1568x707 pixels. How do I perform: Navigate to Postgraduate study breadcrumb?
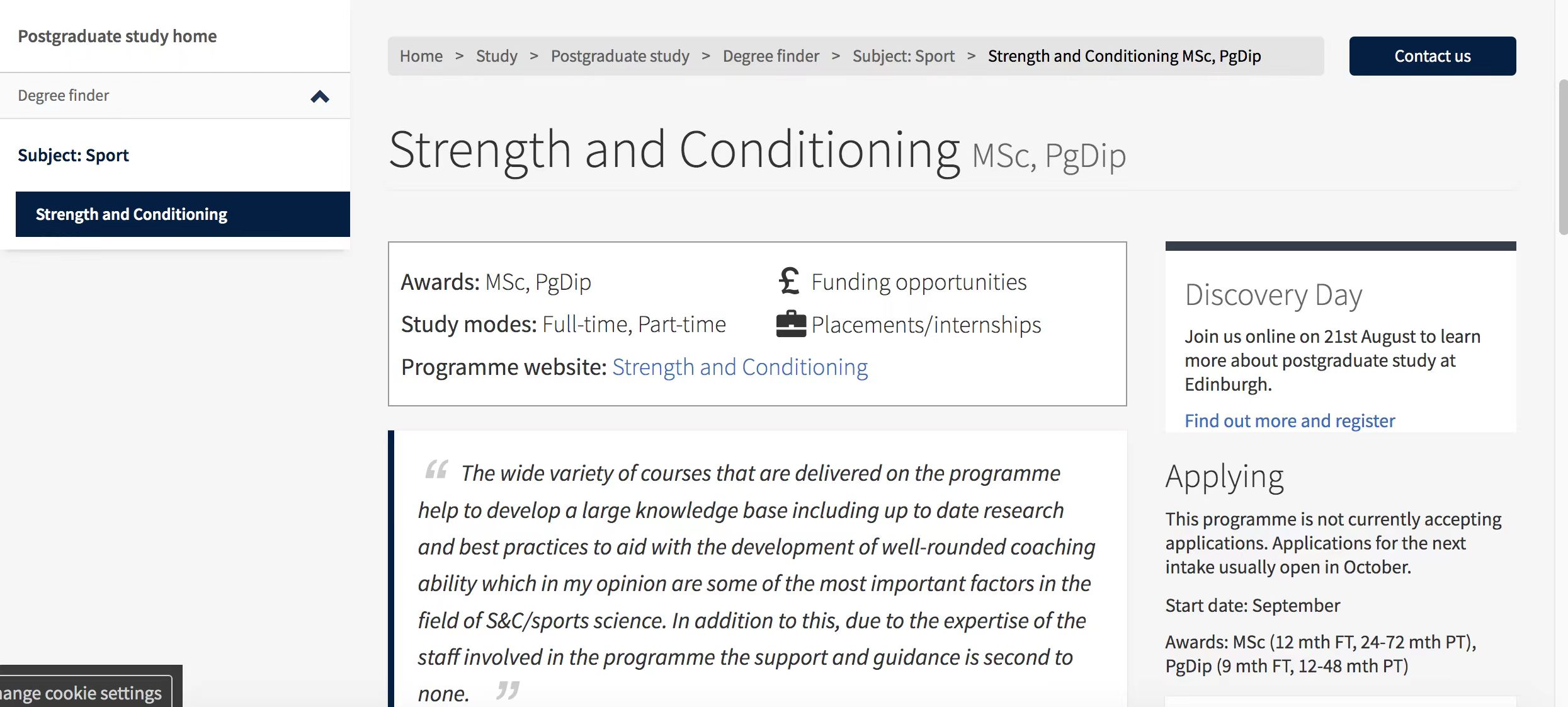coord(620,56)
